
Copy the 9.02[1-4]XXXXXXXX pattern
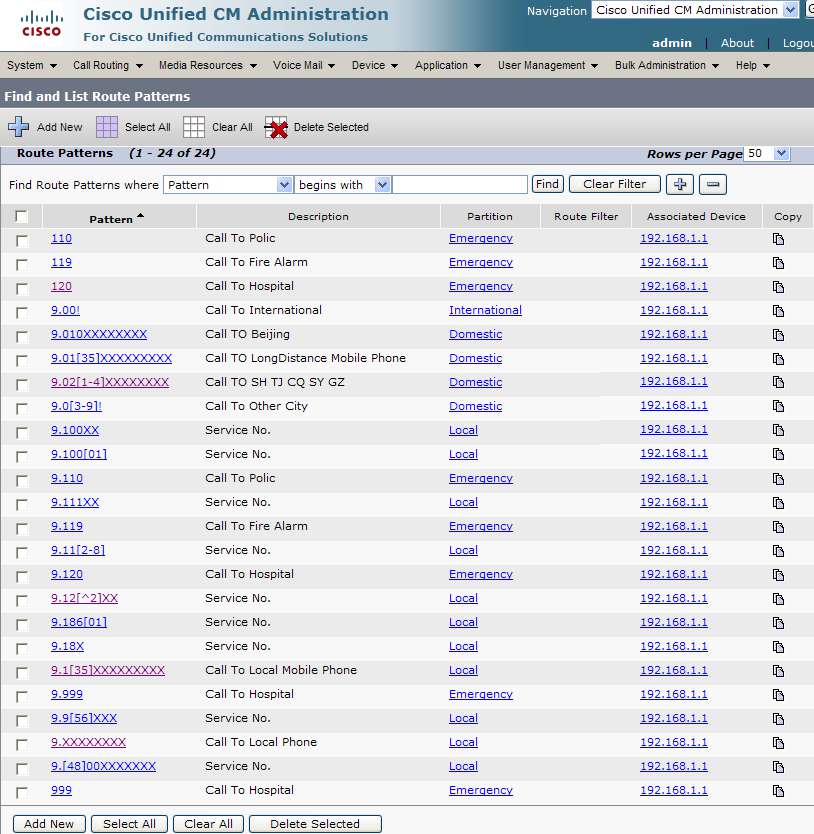coord(778,382)
